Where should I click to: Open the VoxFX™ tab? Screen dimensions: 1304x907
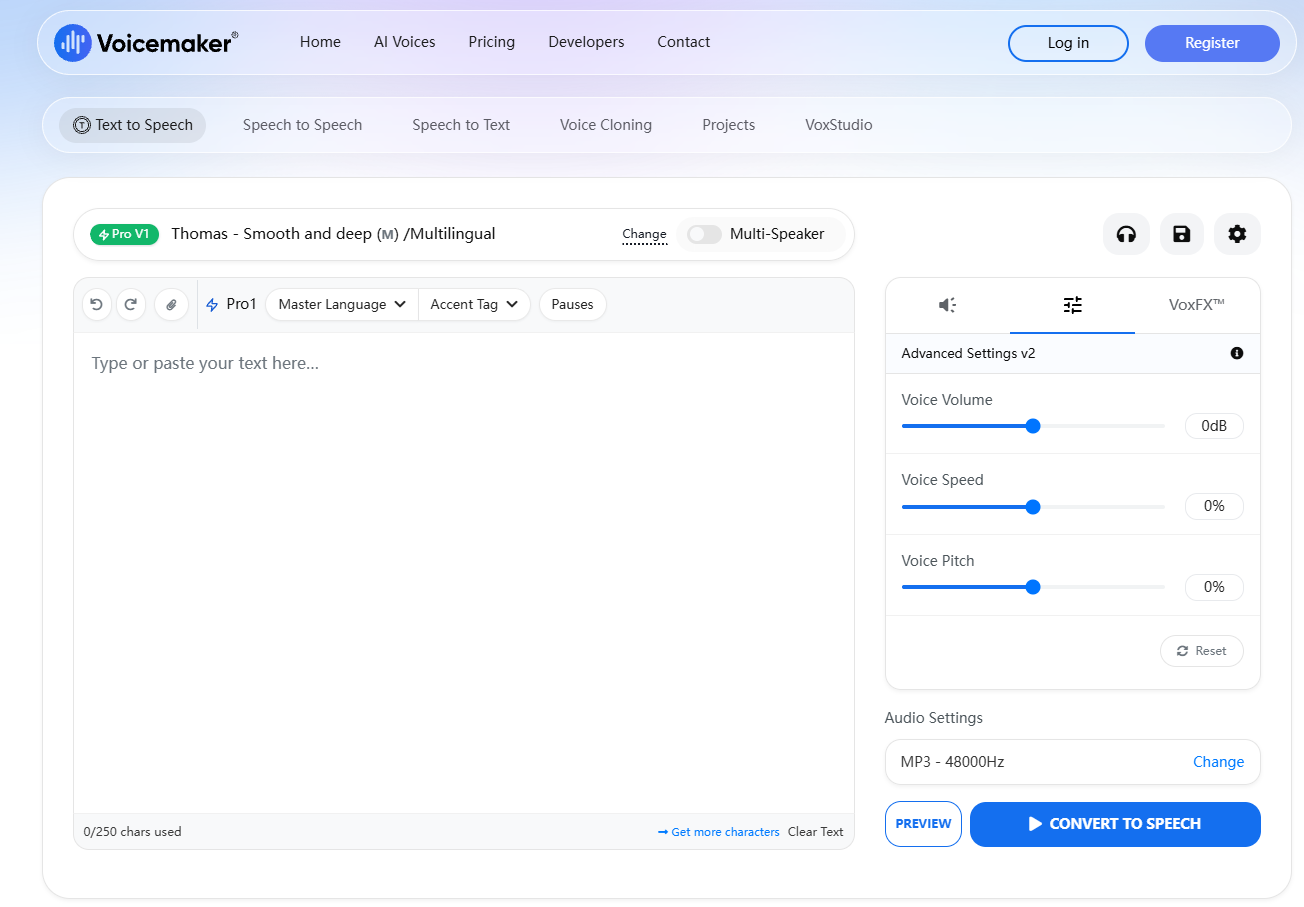click(x=1197, y=305)
